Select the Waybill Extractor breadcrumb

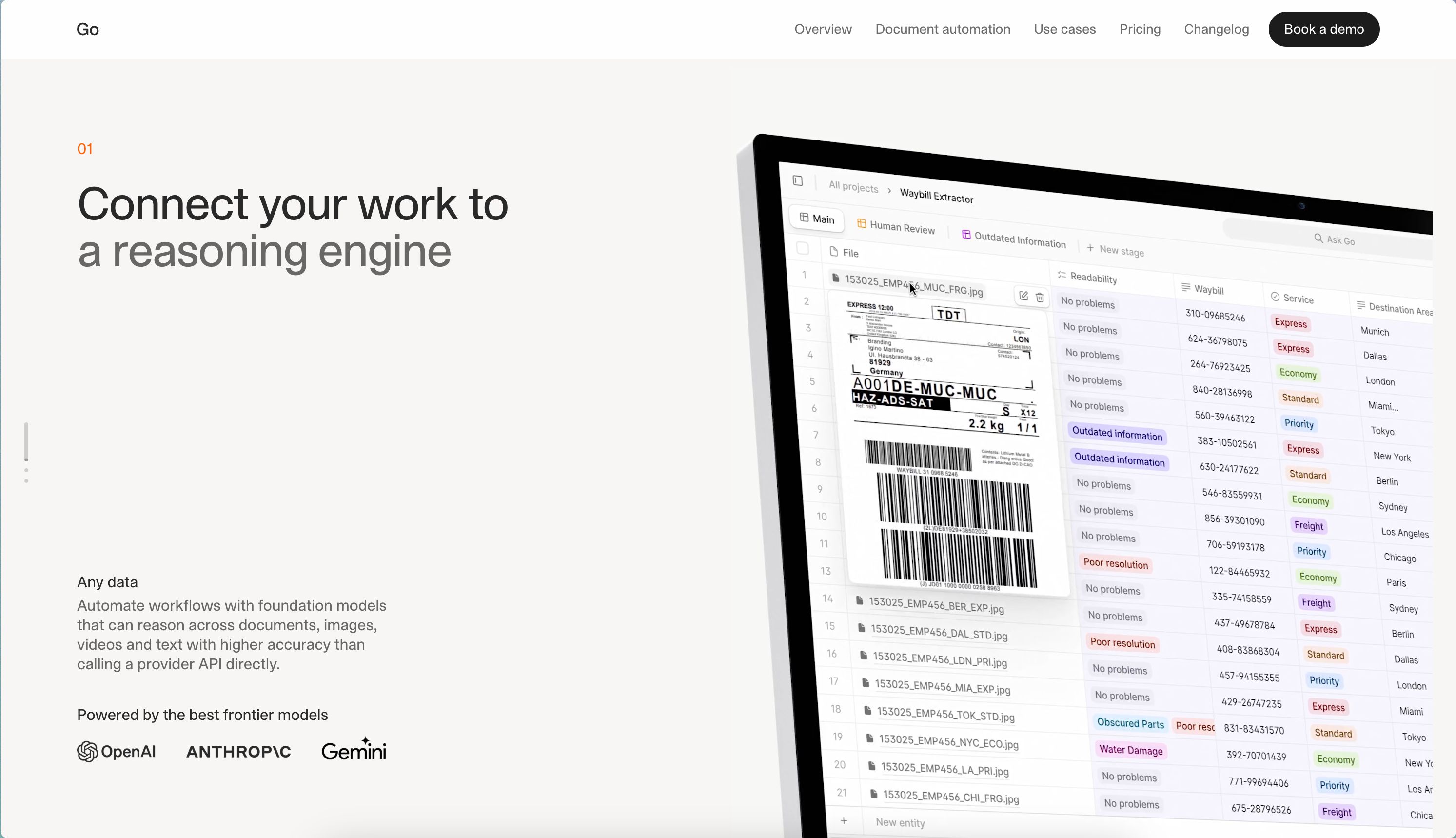[936, 196]
